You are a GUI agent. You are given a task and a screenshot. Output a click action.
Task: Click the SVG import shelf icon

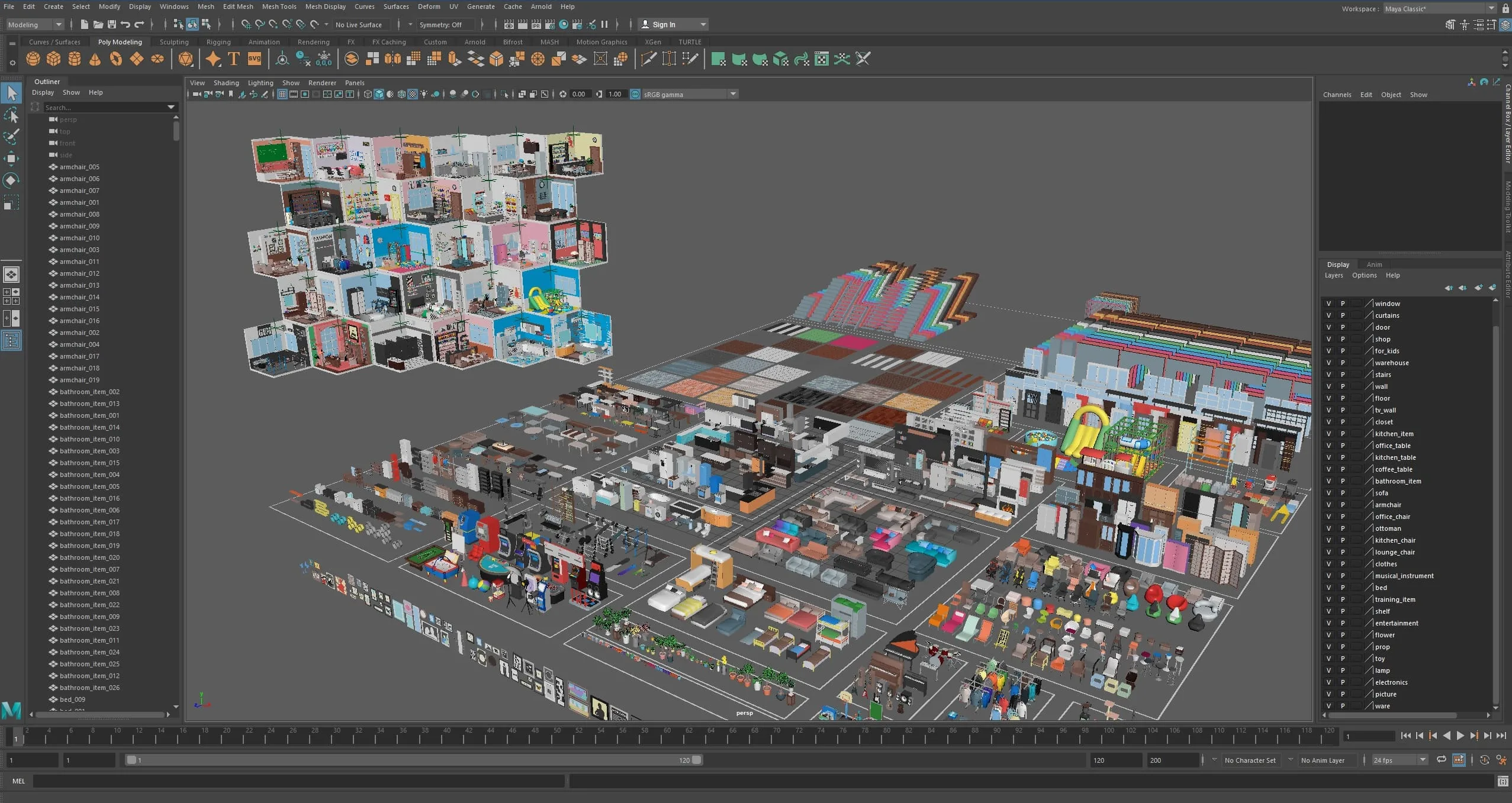(255, 59)
